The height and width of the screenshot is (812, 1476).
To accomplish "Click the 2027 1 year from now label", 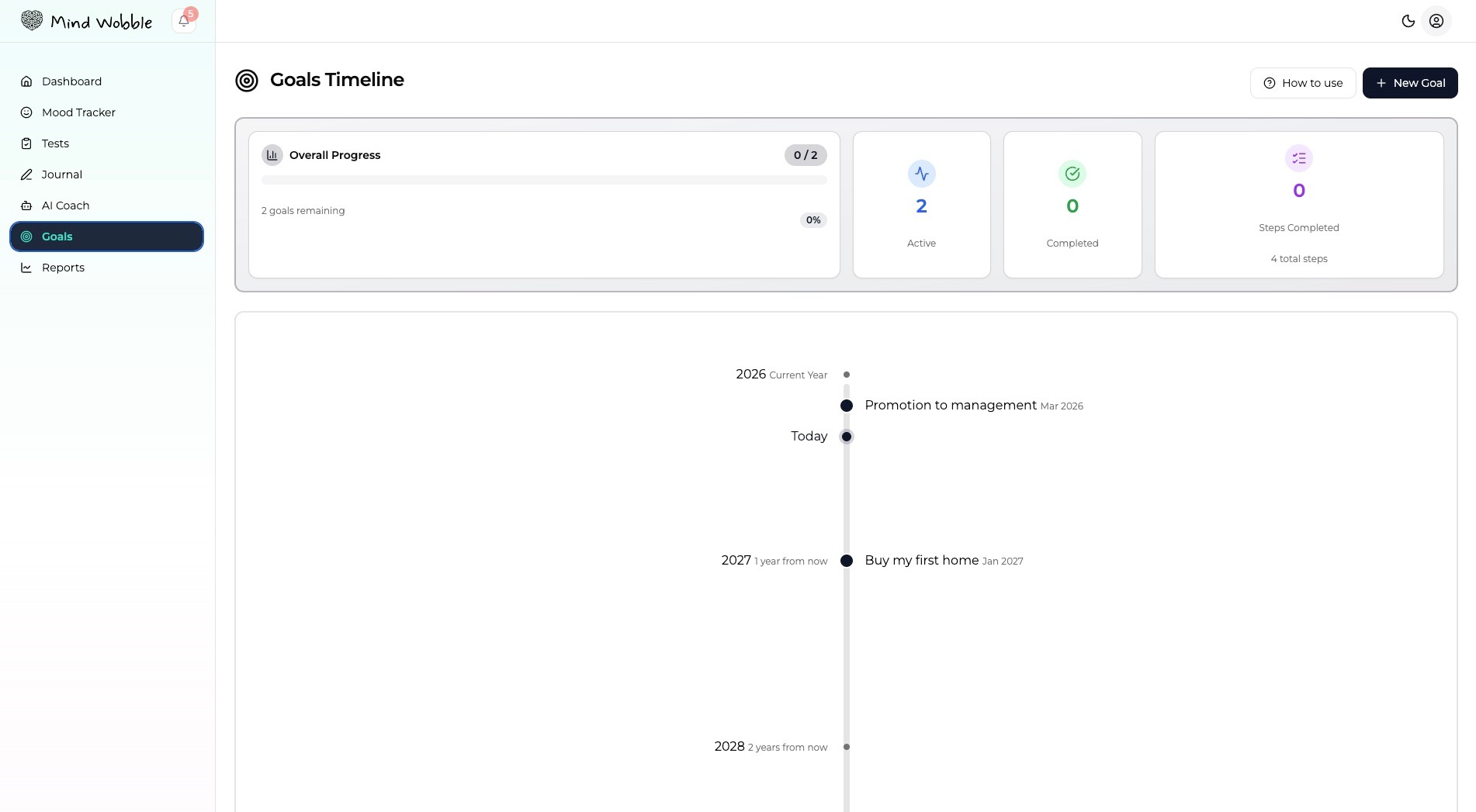I will tap(774, 560).
